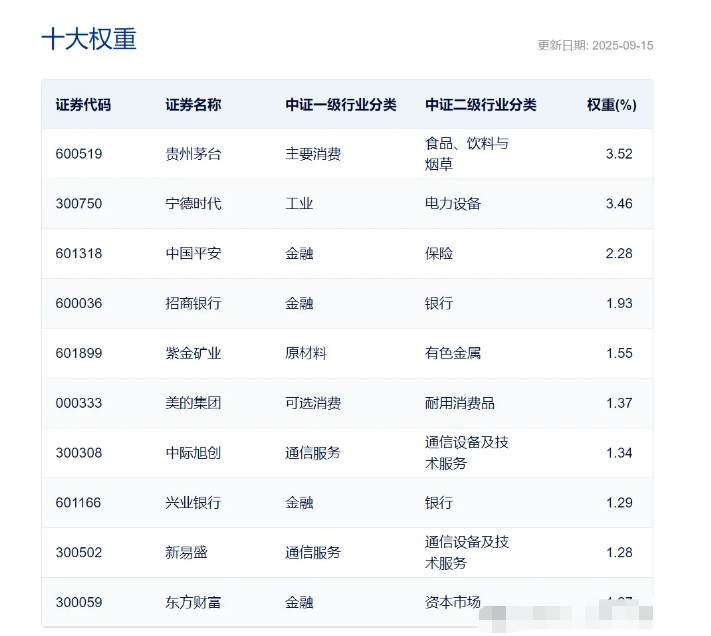
Task: Select stock code 601899
Action: (x=79, y=353)
